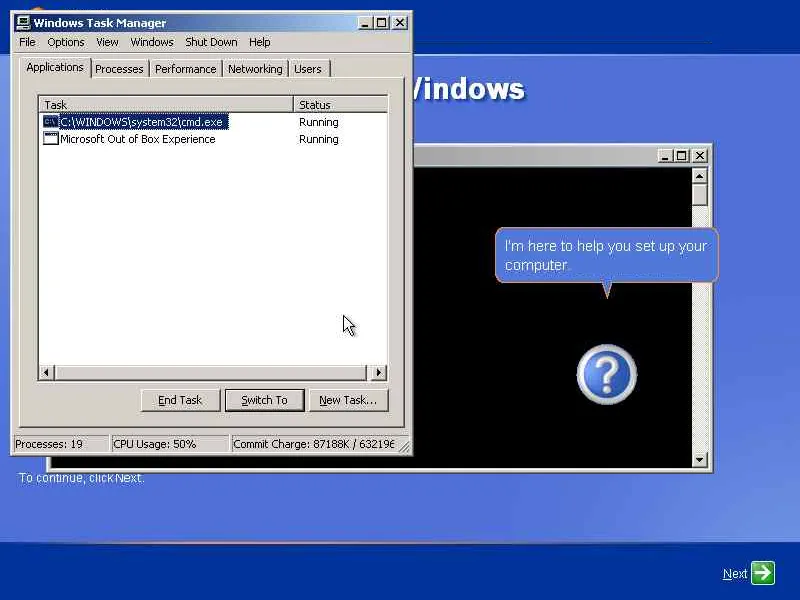
Task: Click the command window scroll down arrow
Action: (699, 460)
